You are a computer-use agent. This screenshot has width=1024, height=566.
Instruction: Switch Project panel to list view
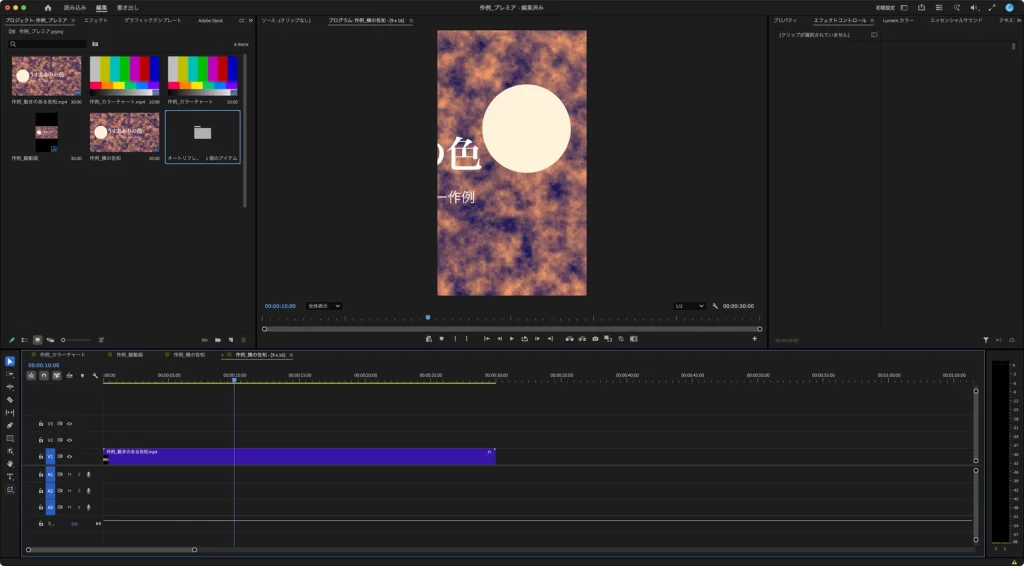pyautogui.click(x=25, y=340)
